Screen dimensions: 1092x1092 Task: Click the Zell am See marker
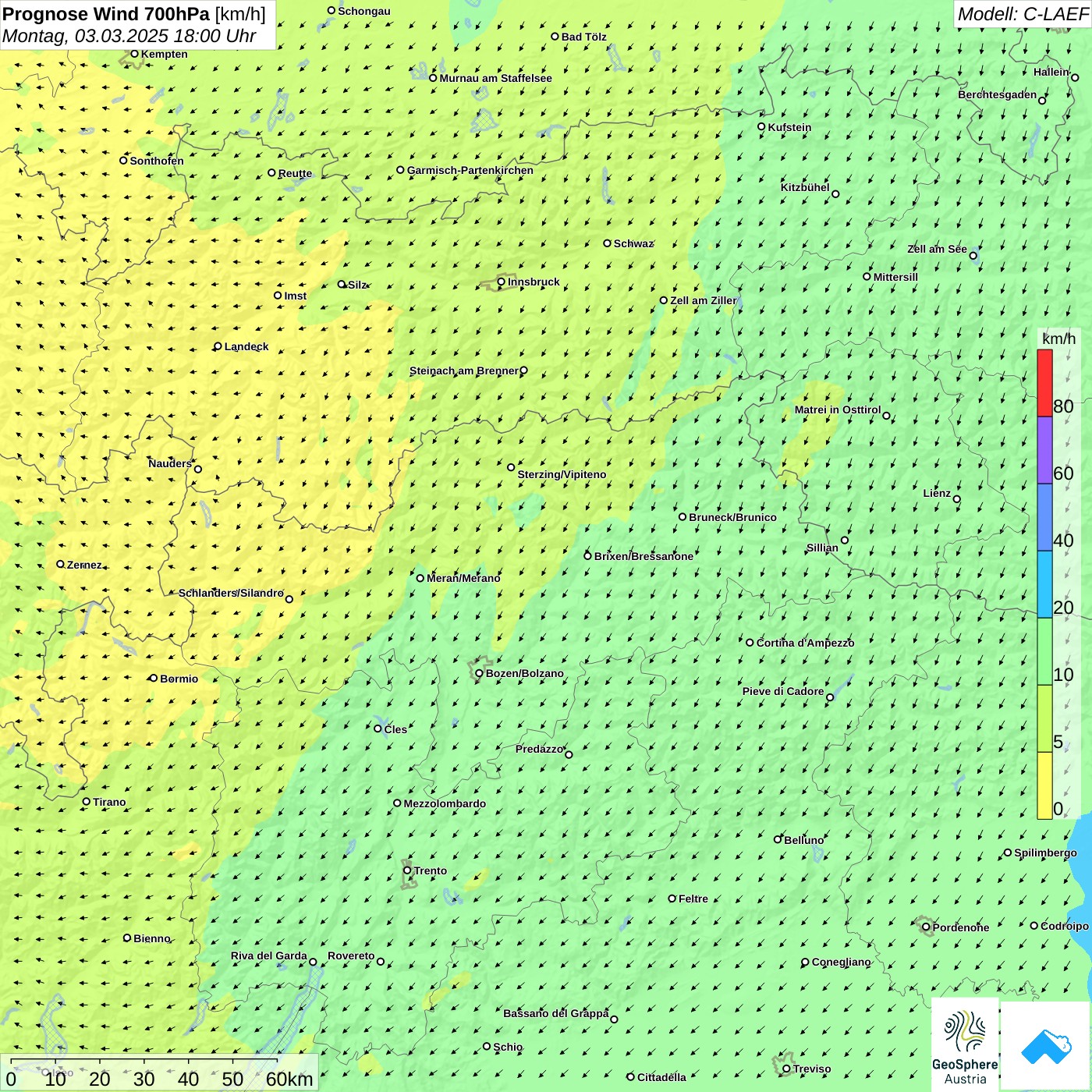click(x=973, y=256)
